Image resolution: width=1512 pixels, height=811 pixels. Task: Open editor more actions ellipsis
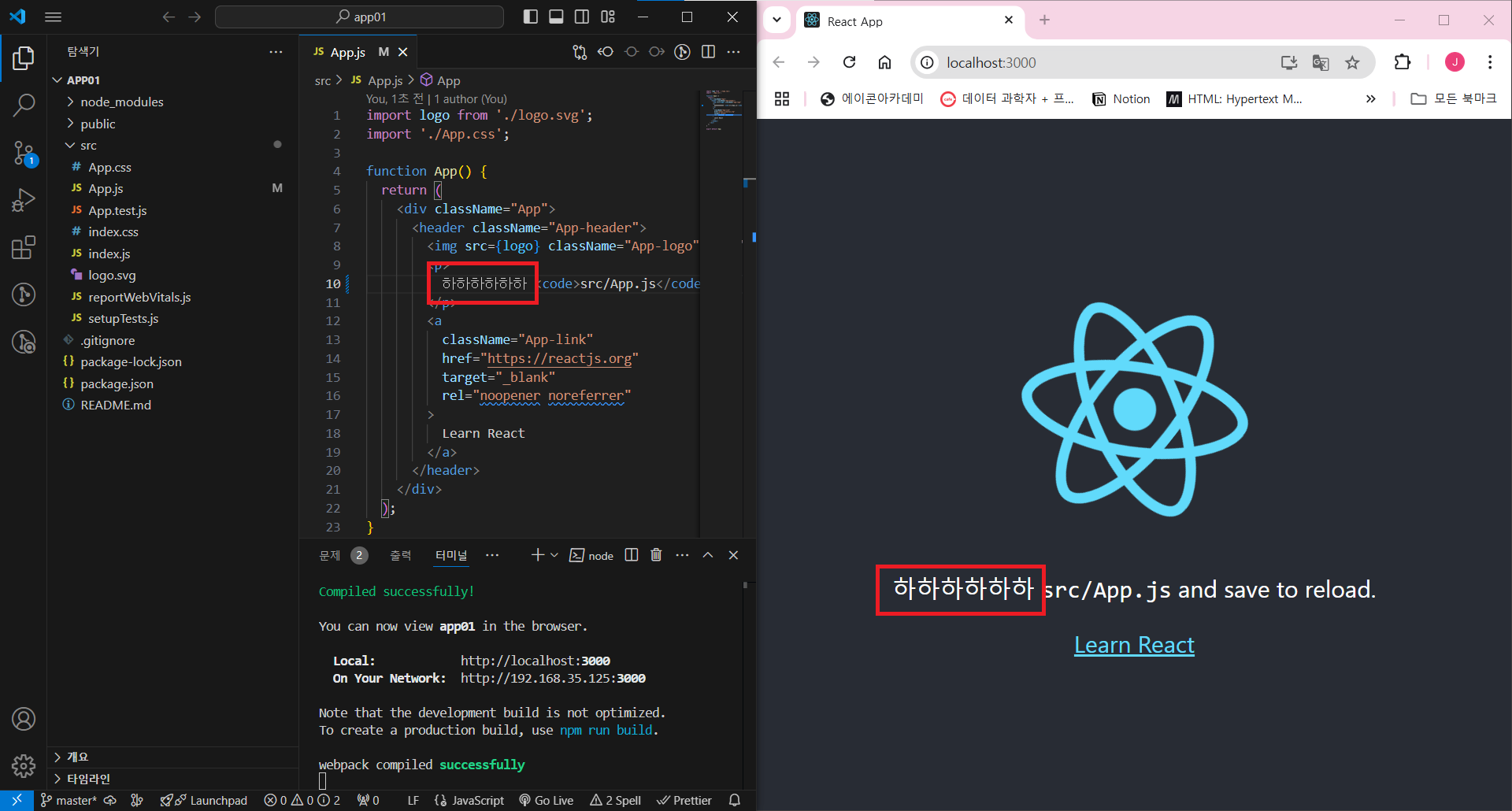coord(733,52)
